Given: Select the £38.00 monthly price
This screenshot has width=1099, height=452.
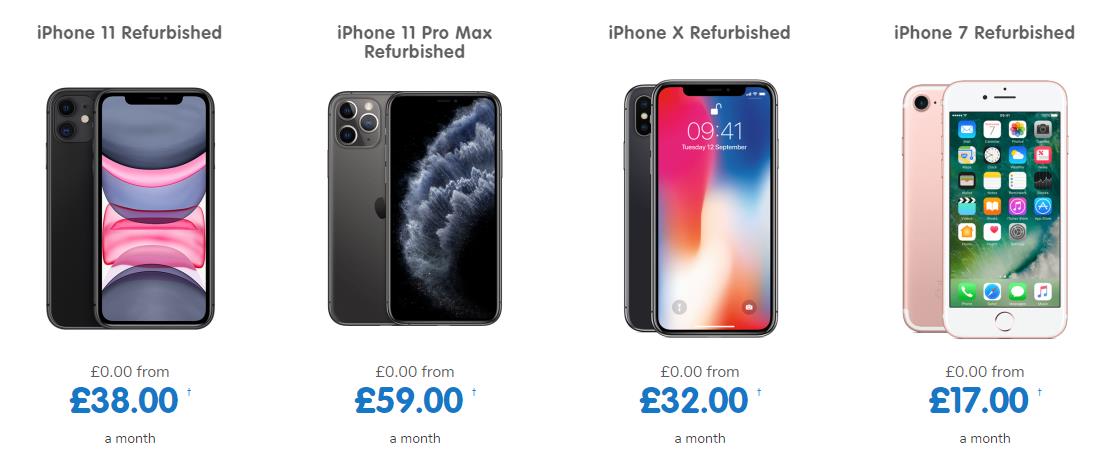Looking at the screenshot, I should point(125,401).
